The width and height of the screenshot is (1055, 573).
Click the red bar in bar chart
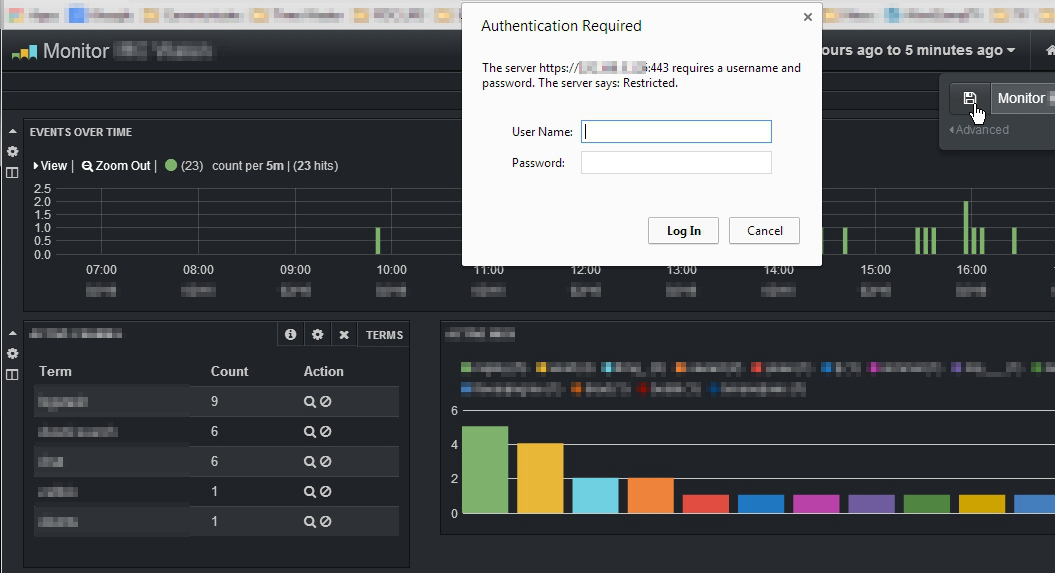click(x=706, y=504)
